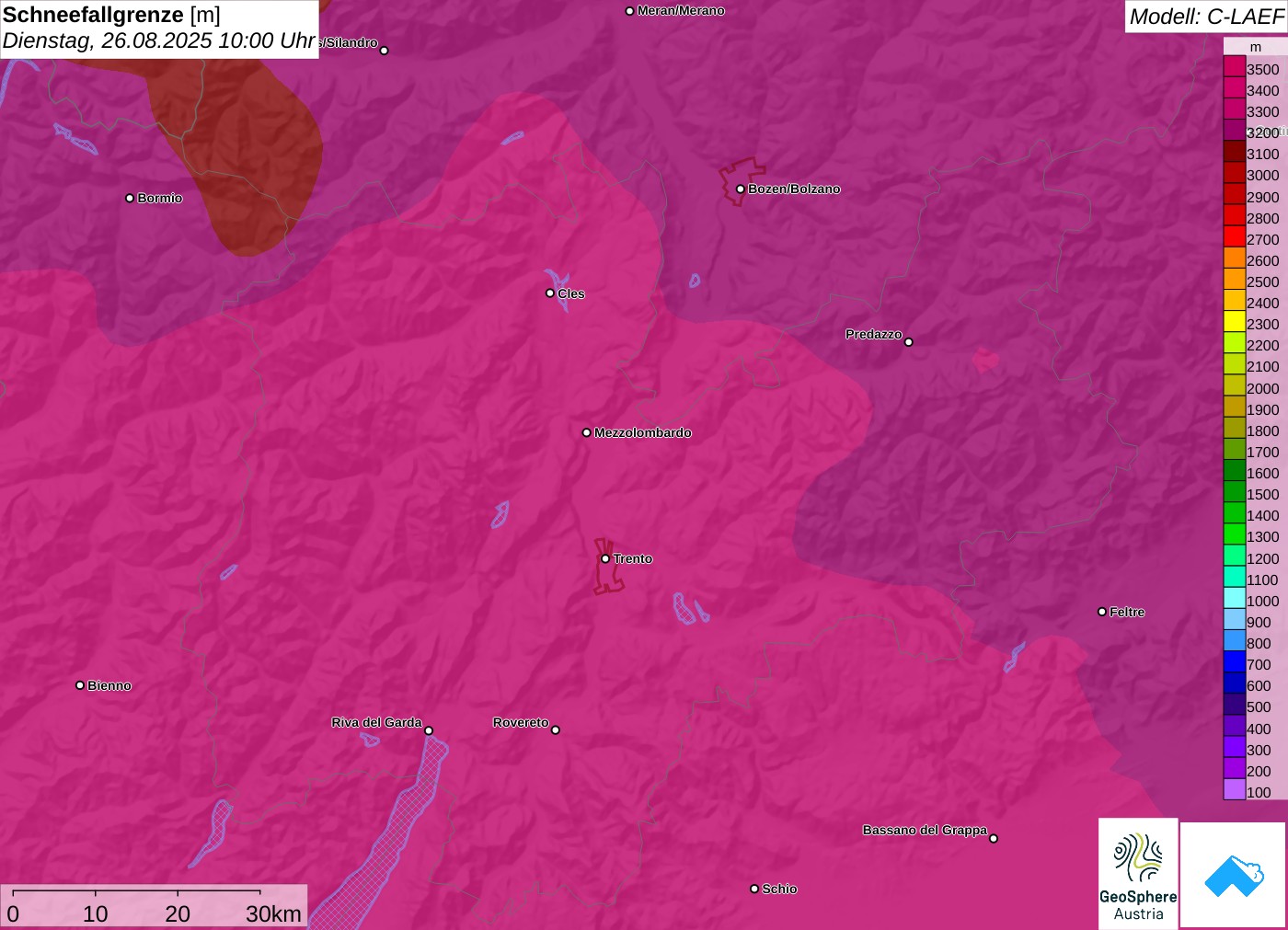
Task: Select the Mezzolombardo town marker
Action: (587, 432)
